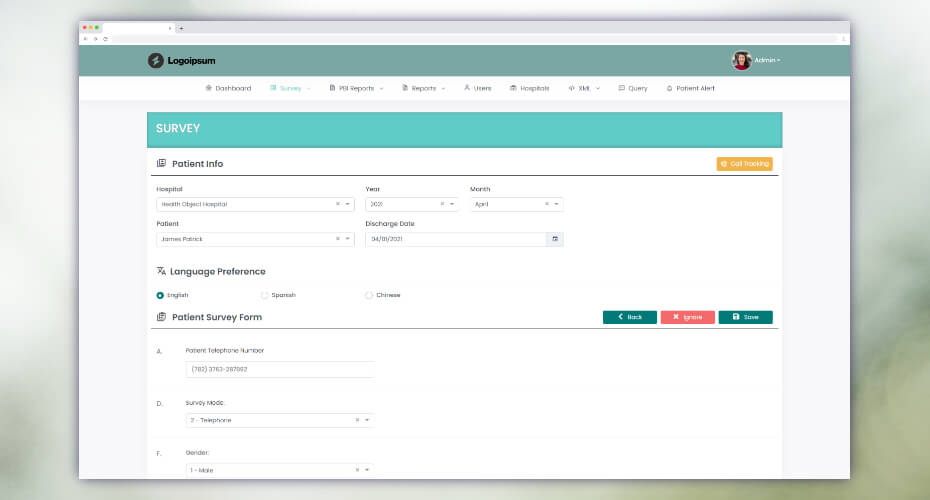The image size is (930, 500).
Task: Go to the Dashboard menu item
Action: click(x=228, y=88)
